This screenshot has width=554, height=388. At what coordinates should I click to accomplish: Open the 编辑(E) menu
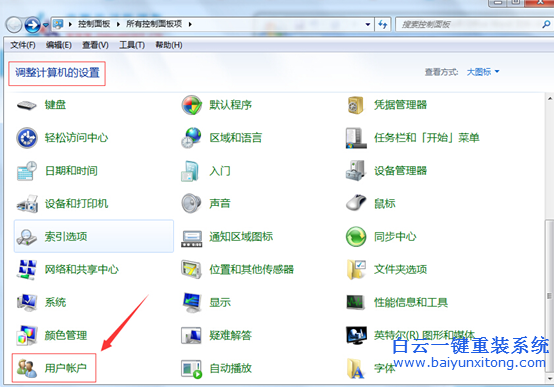tap(59, 45)
